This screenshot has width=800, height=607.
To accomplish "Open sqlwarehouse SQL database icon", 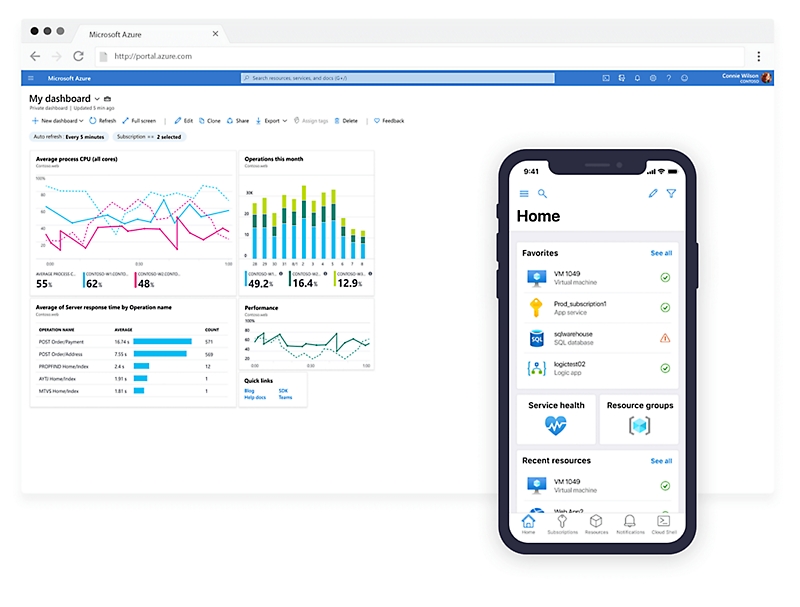I will (535, 338).
